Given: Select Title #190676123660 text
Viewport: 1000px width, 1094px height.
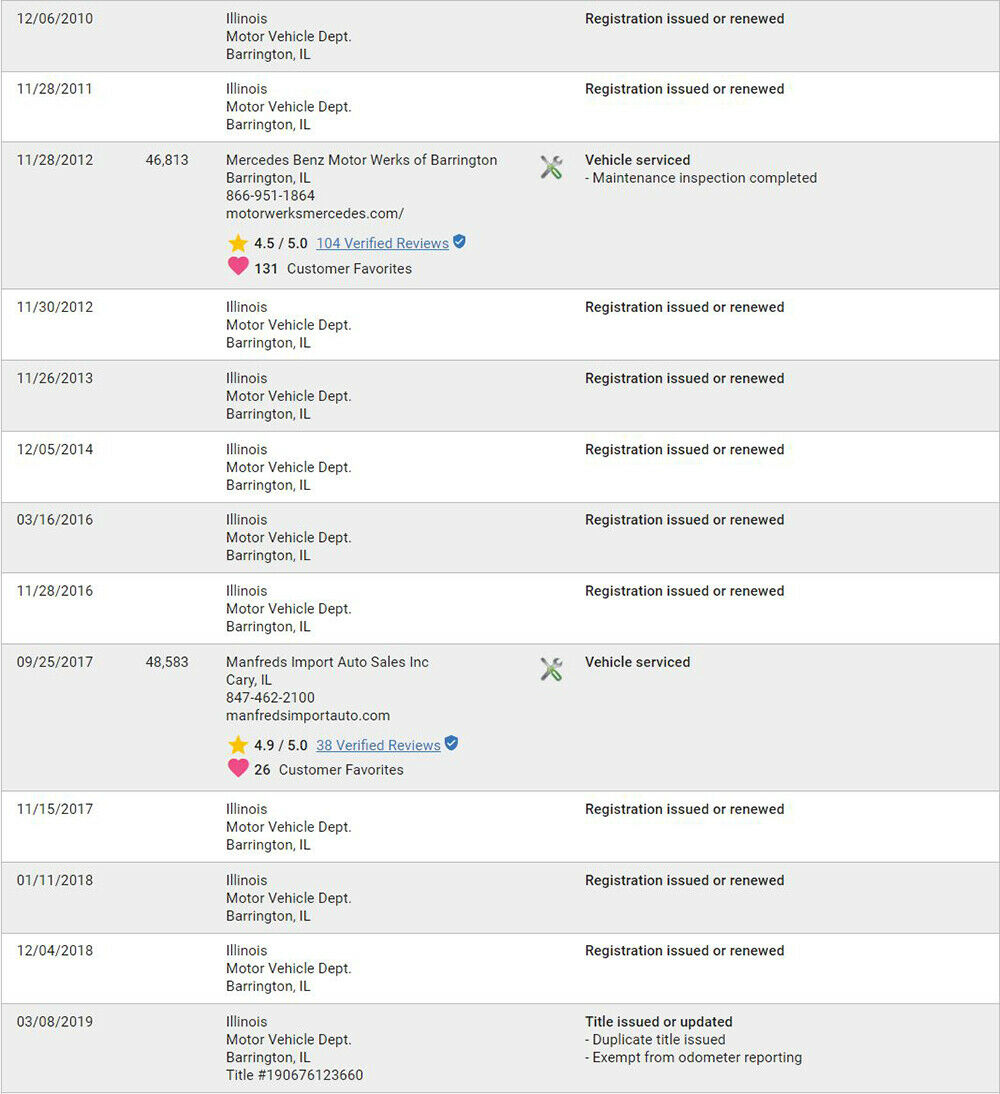Looking at the screenshot, I should 294,1075.
